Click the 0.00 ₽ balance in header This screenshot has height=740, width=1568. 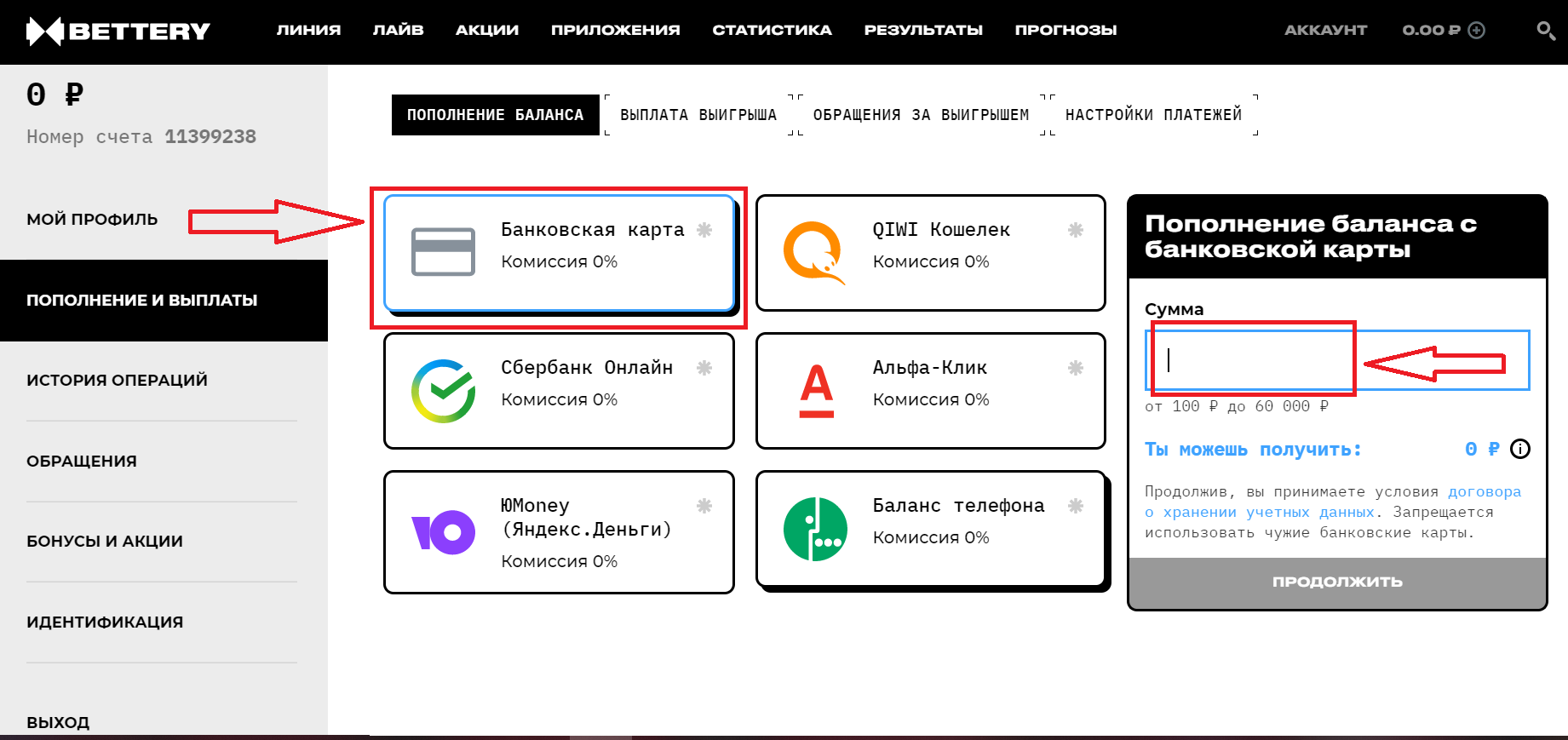[1431, 31]
